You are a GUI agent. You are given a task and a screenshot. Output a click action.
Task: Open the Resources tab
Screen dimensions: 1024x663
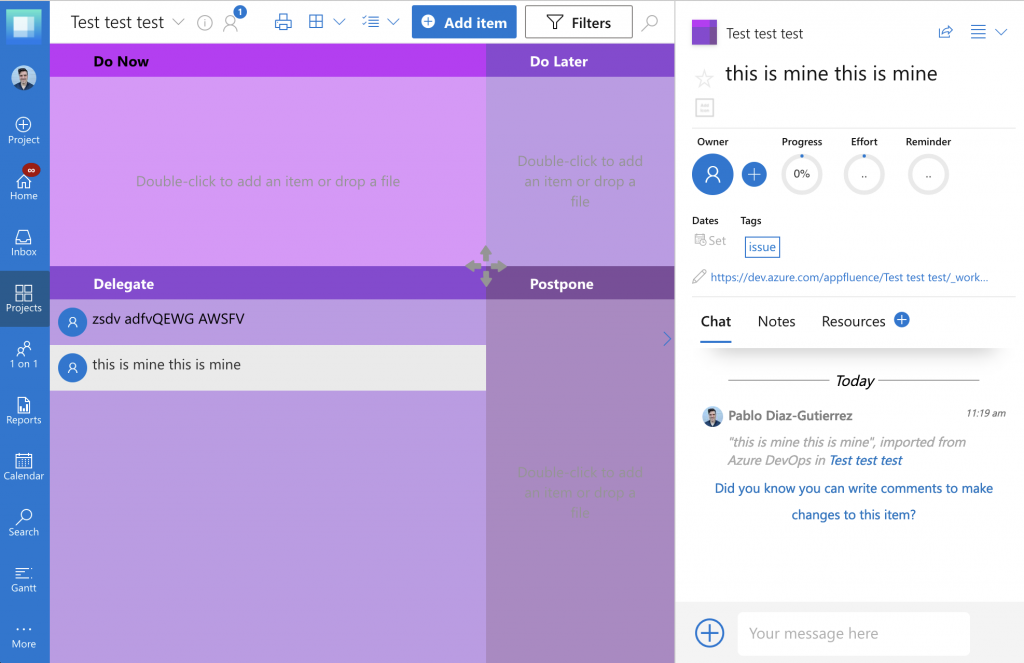point(852,321)
